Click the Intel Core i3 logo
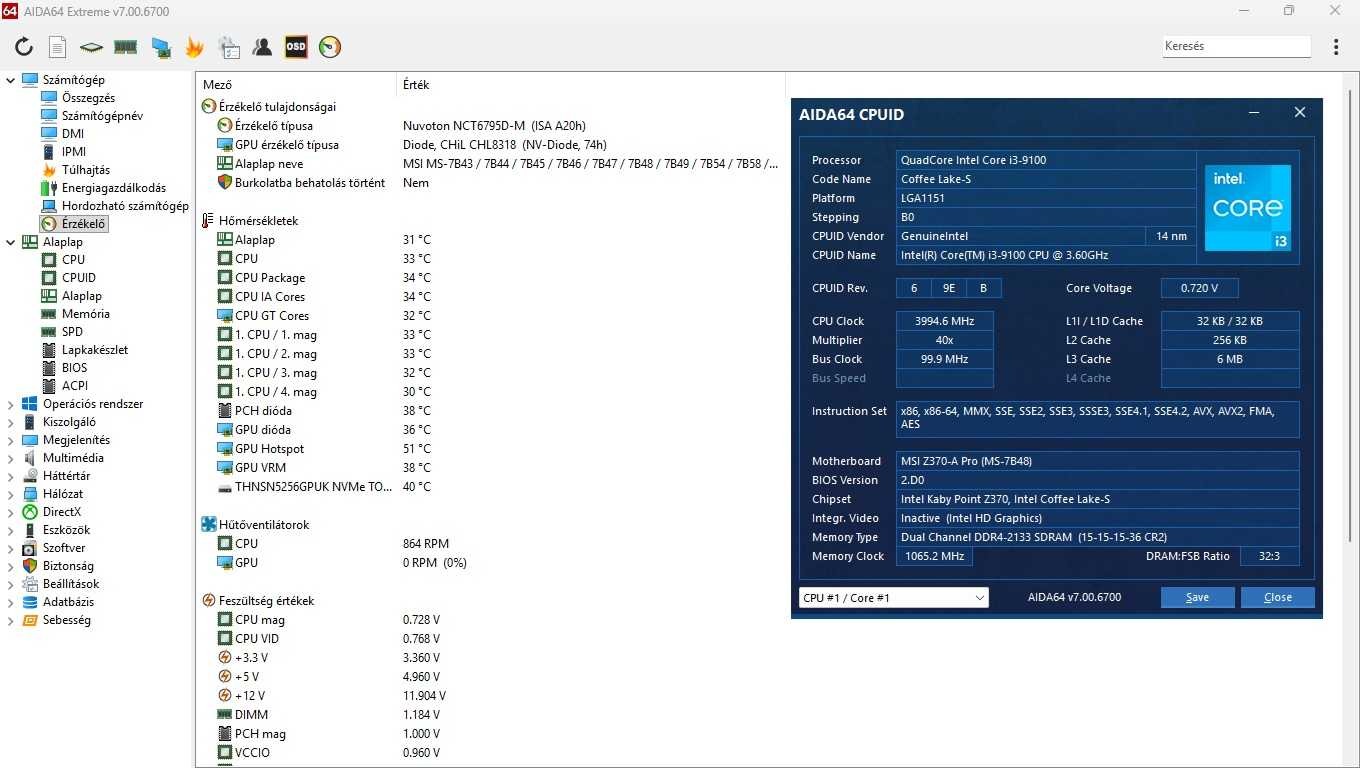This screenshot has height=768, width=1360. point(1247,208)
